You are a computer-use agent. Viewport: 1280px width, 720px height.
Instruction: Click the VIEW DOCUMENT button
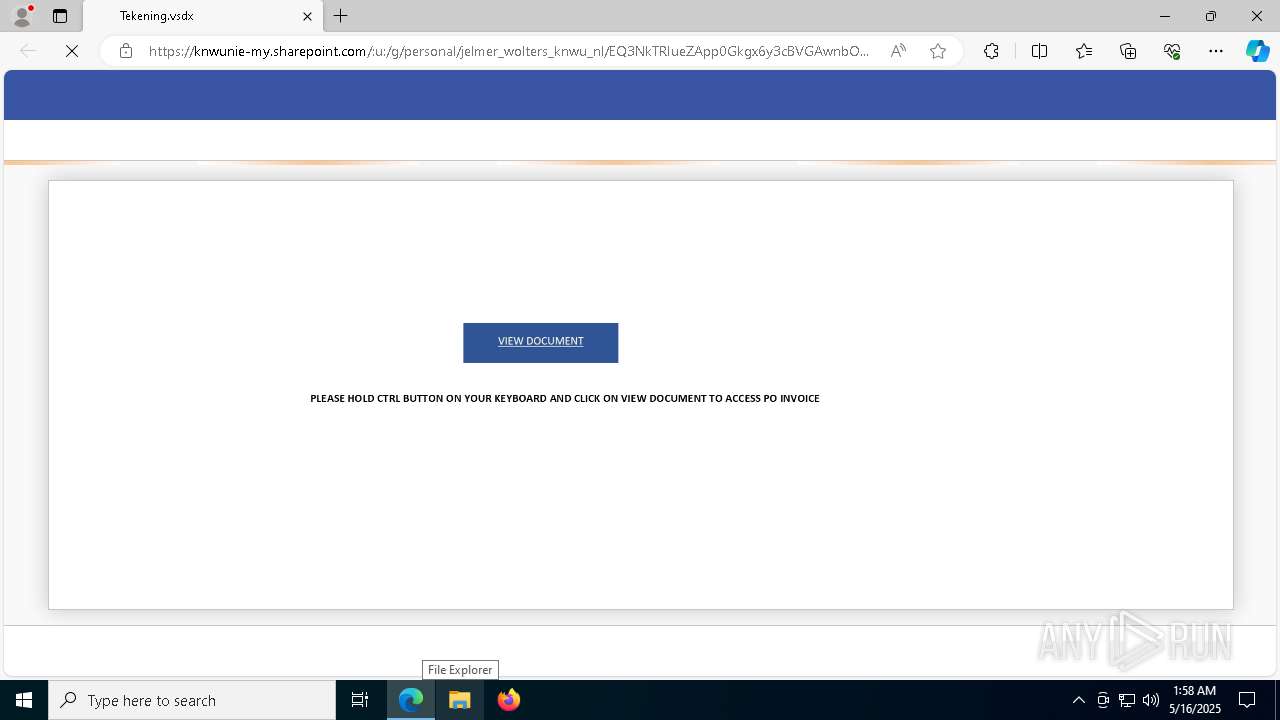(x=540, y=342)
